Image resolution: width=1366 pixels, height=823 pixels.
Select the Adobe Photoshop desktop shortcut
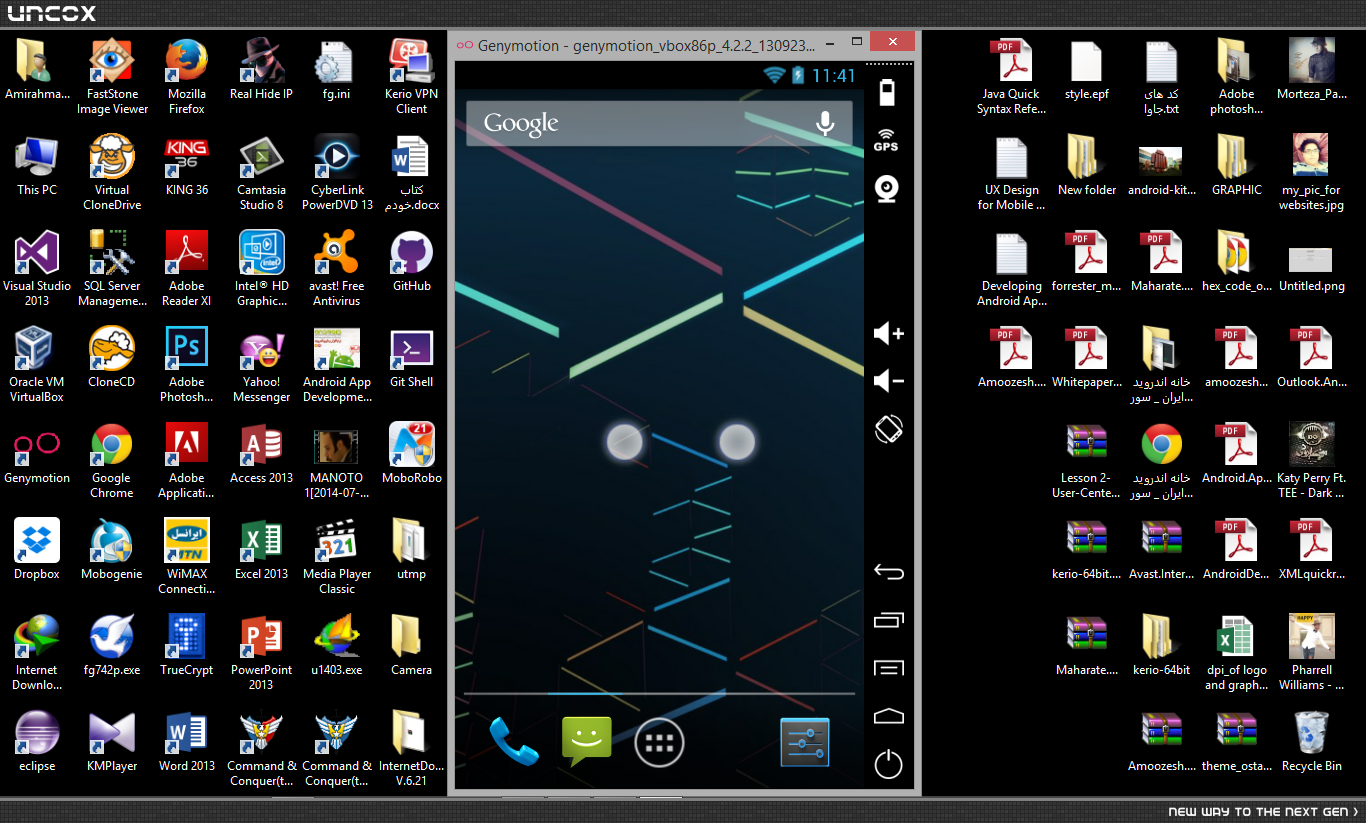point(187,366)
